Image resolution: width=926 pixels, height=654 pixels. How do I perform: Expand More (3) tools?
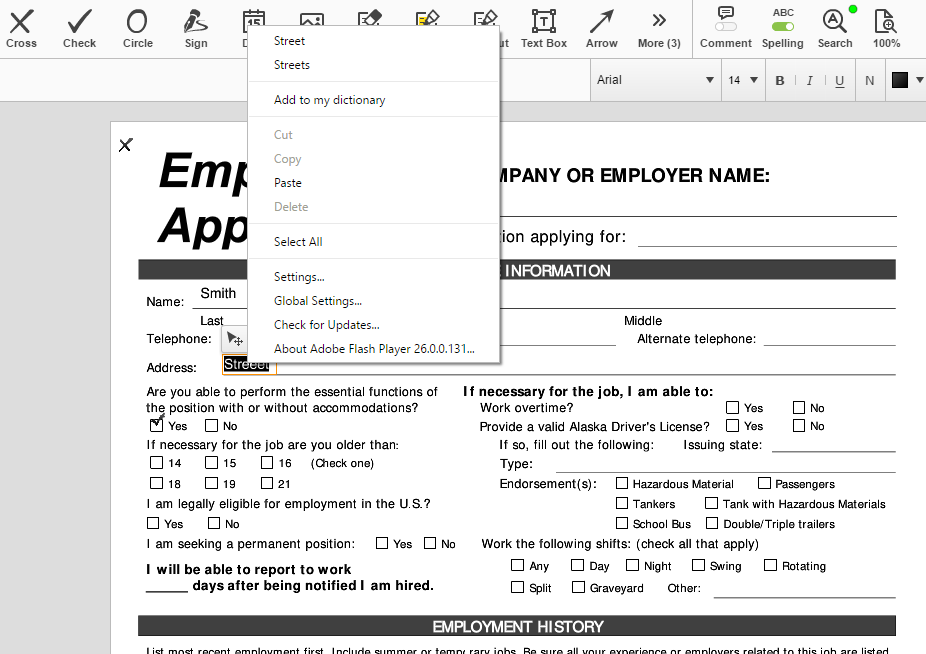659,29
